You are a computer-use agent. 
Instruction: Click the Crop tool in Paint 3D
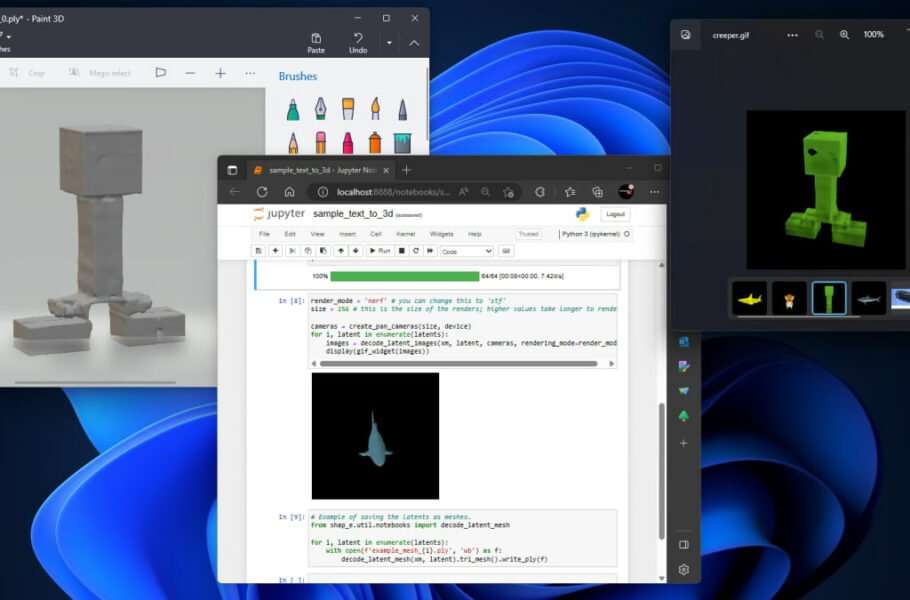coord(27,73)
